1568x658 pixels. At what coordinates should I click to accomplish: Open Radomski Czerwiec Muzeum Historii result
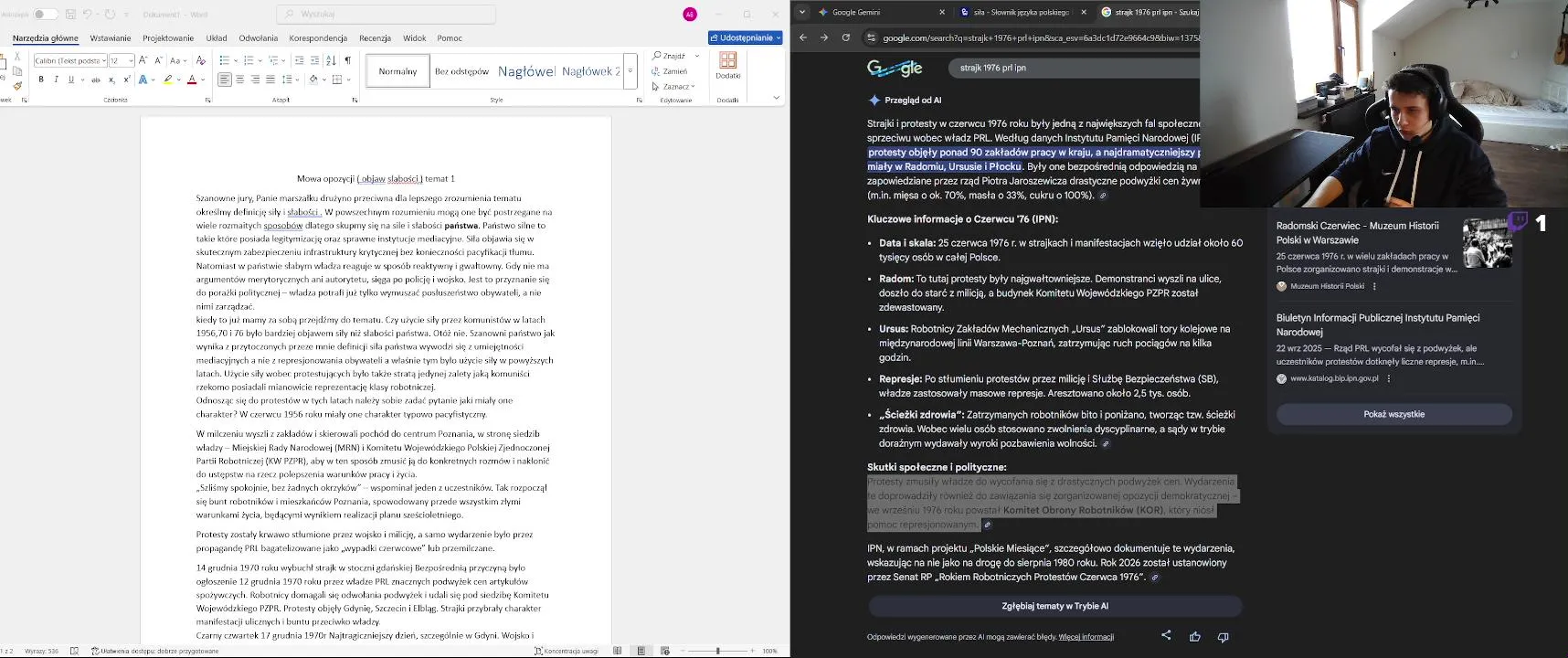(x=1357, y=233)
